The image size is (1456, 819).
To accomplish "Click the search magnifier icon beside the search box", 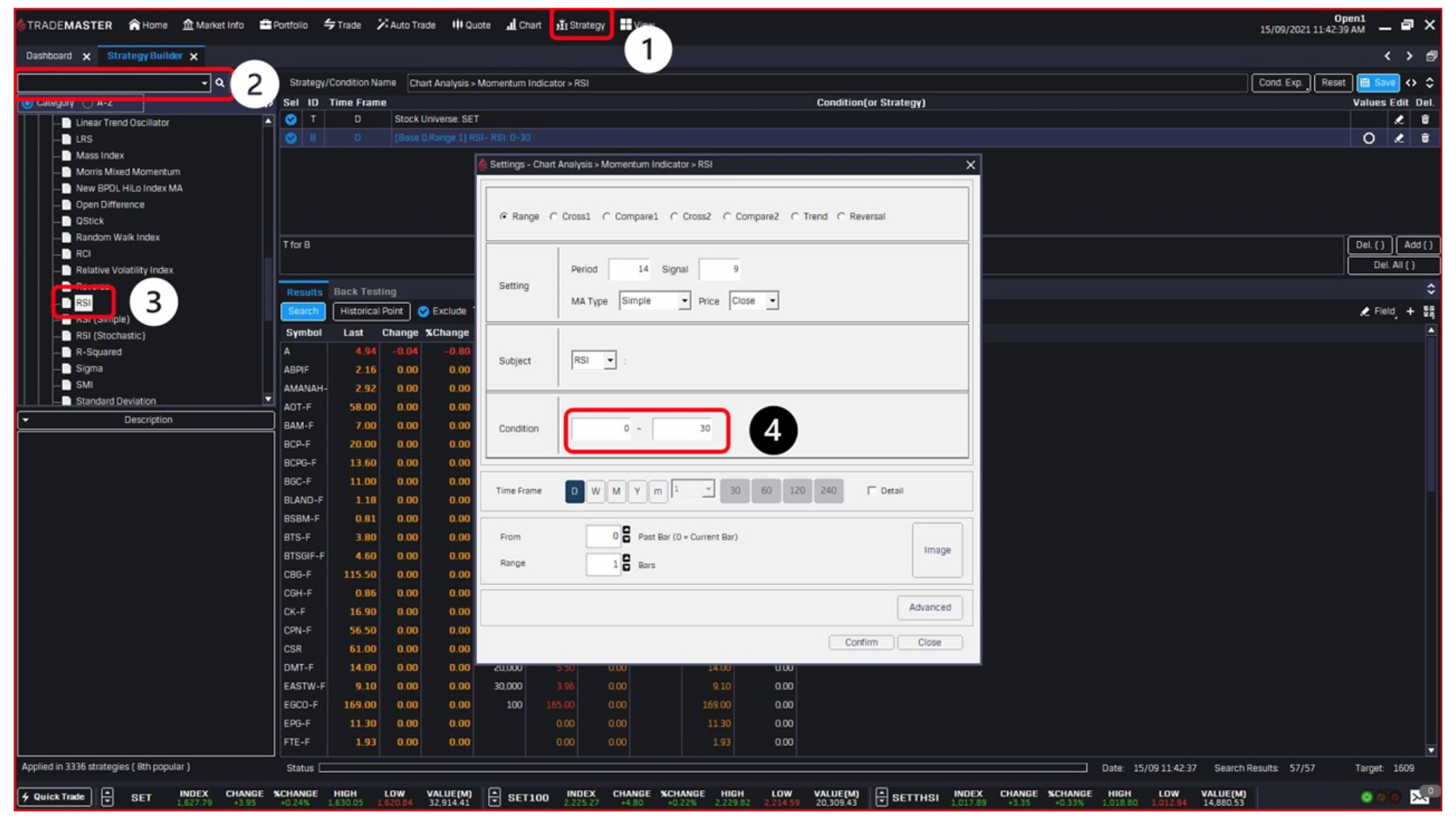I will click(221, 82).
